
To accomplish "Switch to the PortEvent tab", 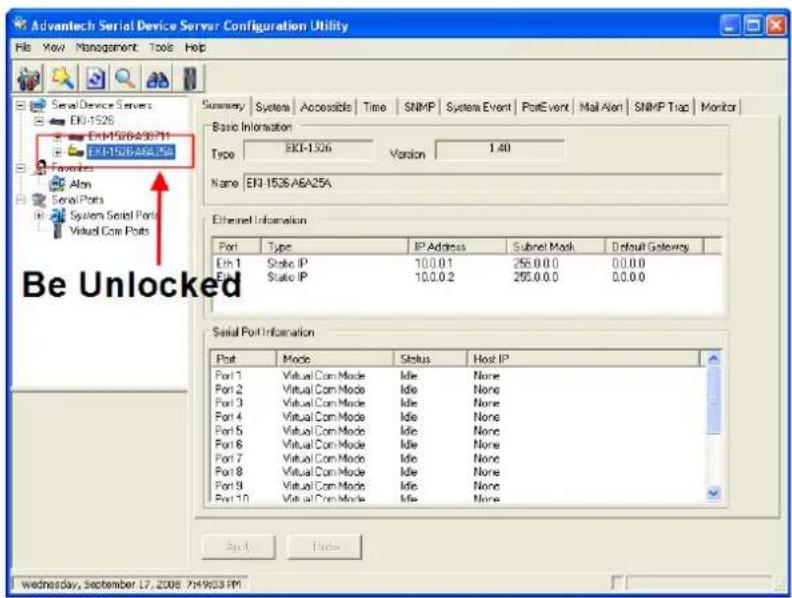I will pyautogui.click(x=546, y=107).
